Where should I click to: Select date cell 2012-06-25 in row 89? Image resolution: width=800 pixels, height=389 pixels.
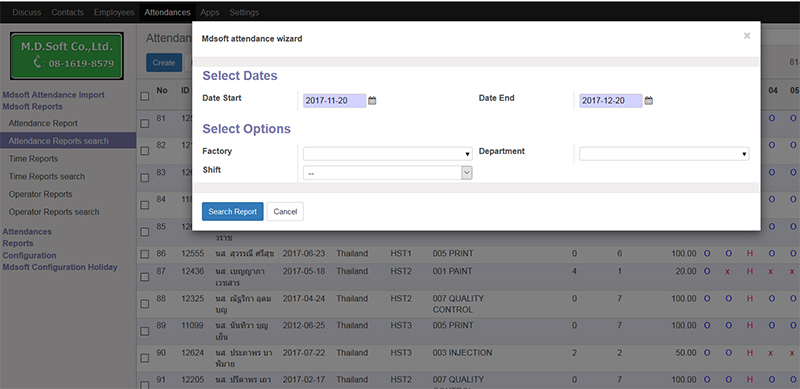tap(304, 326)
